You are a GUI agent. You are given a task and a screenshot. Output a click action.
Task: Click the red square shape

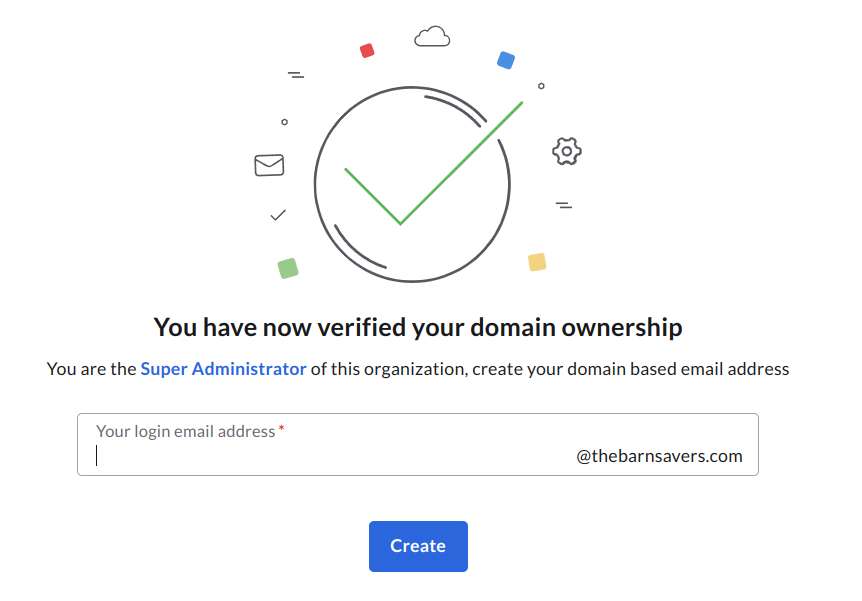point(367,51)
